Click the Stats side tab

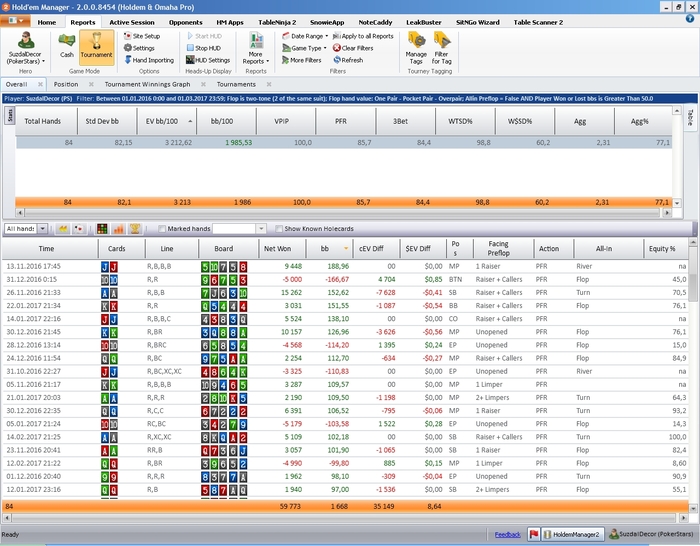pyautogui.click(x=10, y=115)
